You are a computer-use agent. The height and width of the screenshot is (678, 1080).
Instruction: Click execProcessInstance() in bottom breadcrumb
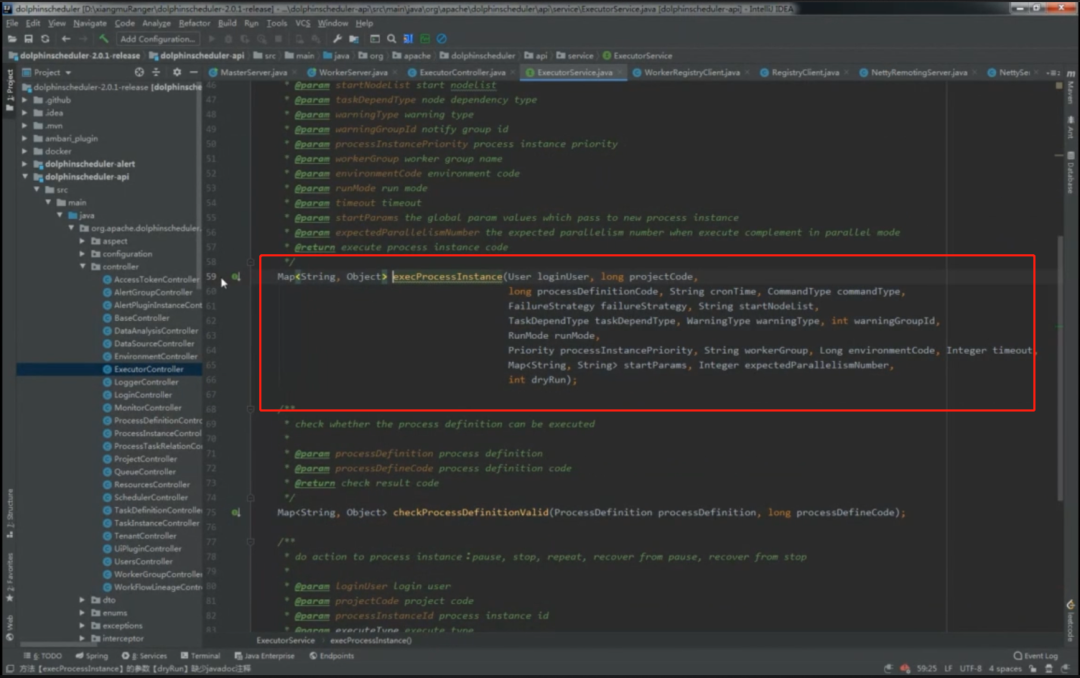[371, 641]
